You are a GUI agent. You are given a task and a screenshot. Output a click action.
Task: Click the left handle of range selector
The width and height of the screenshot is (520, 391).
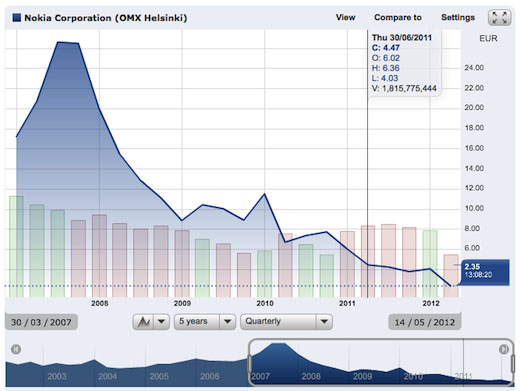(x=249, y=364)
